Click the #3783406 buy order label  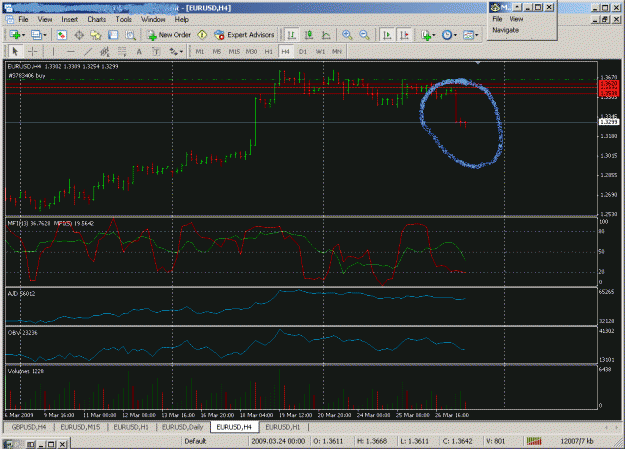(26, 75)
